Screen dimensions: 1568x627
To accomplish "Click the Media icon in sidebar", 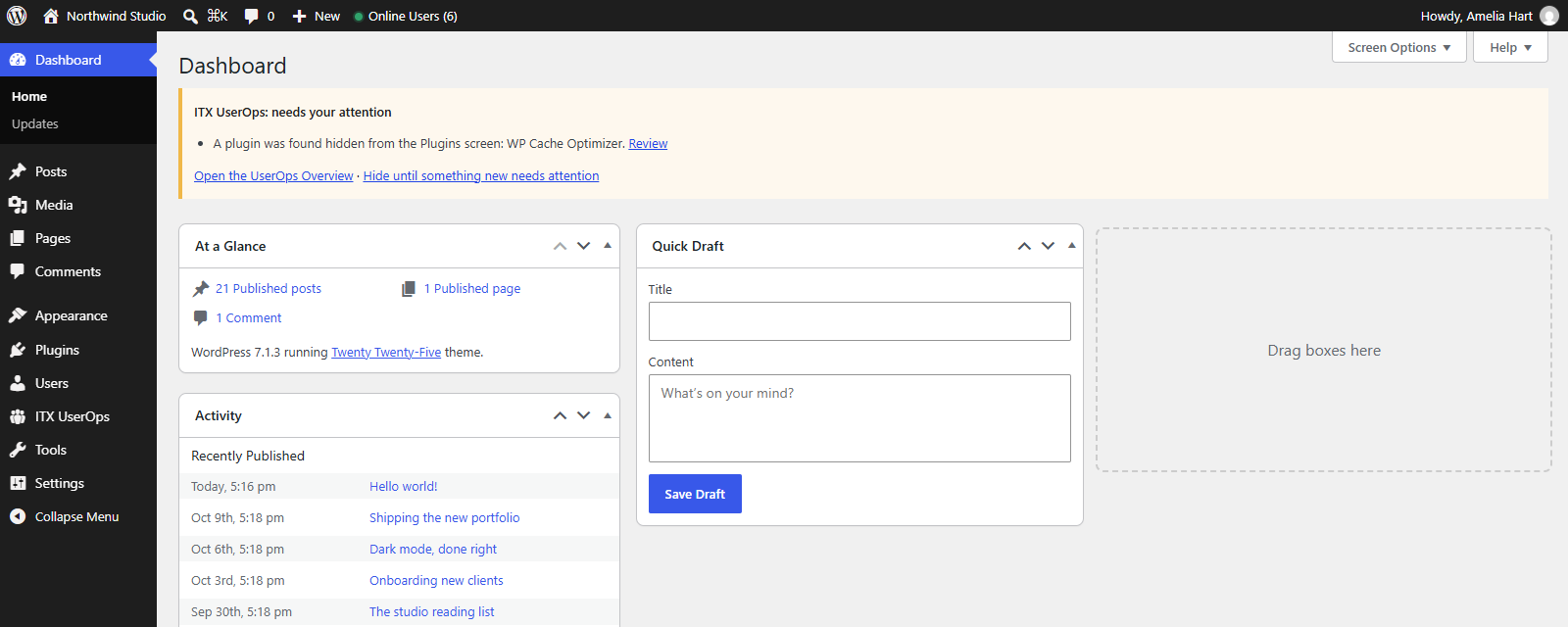I will (18, 205).
